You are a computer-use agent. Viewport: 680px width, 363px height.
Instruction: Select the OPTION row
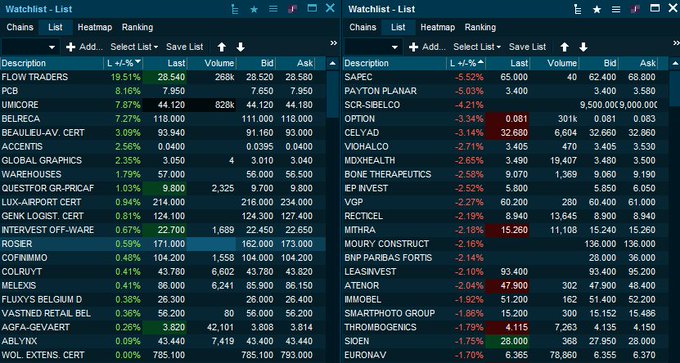click(x=506, y=119)
